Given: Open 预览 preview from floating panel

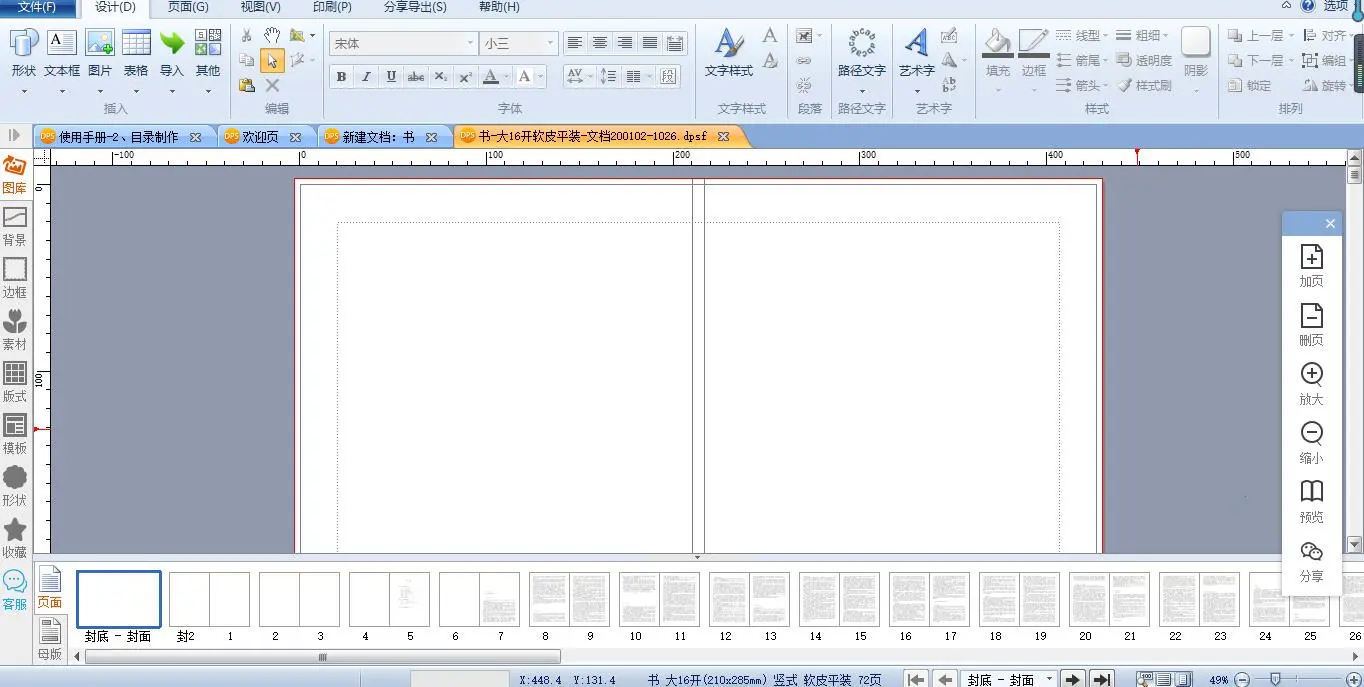Looking at the screenshot, I should (1311, 501).
